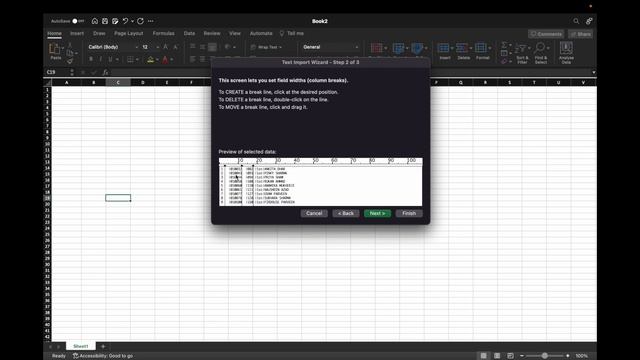Click Cancel in the Text Import Wizard
This screenshot has height=360, width=640.
[x=314, y=213]
